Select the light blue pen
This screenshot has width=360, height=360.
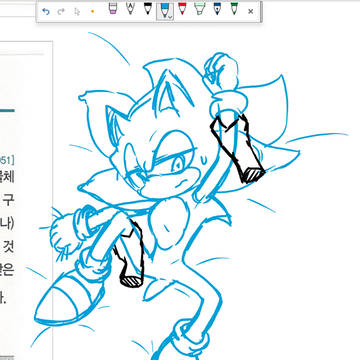[164, 10]
